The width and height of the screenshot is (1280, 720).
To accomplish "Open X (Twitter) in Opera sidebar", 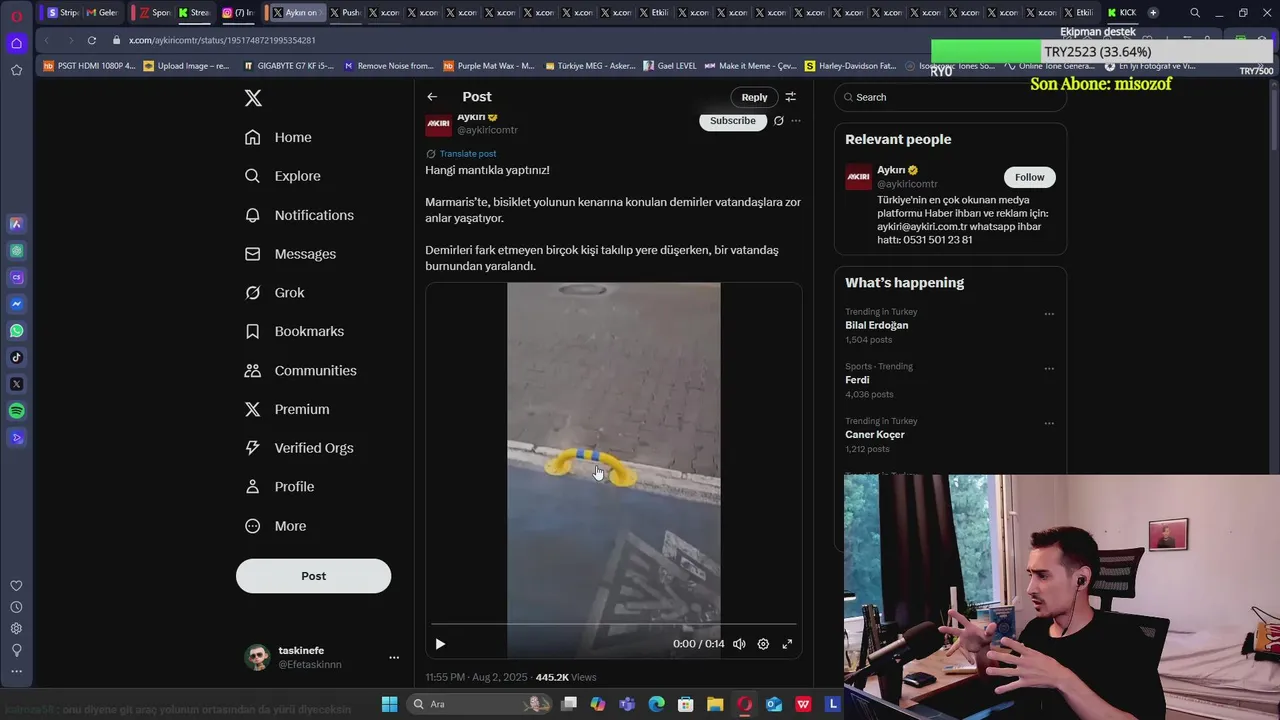I will pyautogui.click(x=16, y=384).
